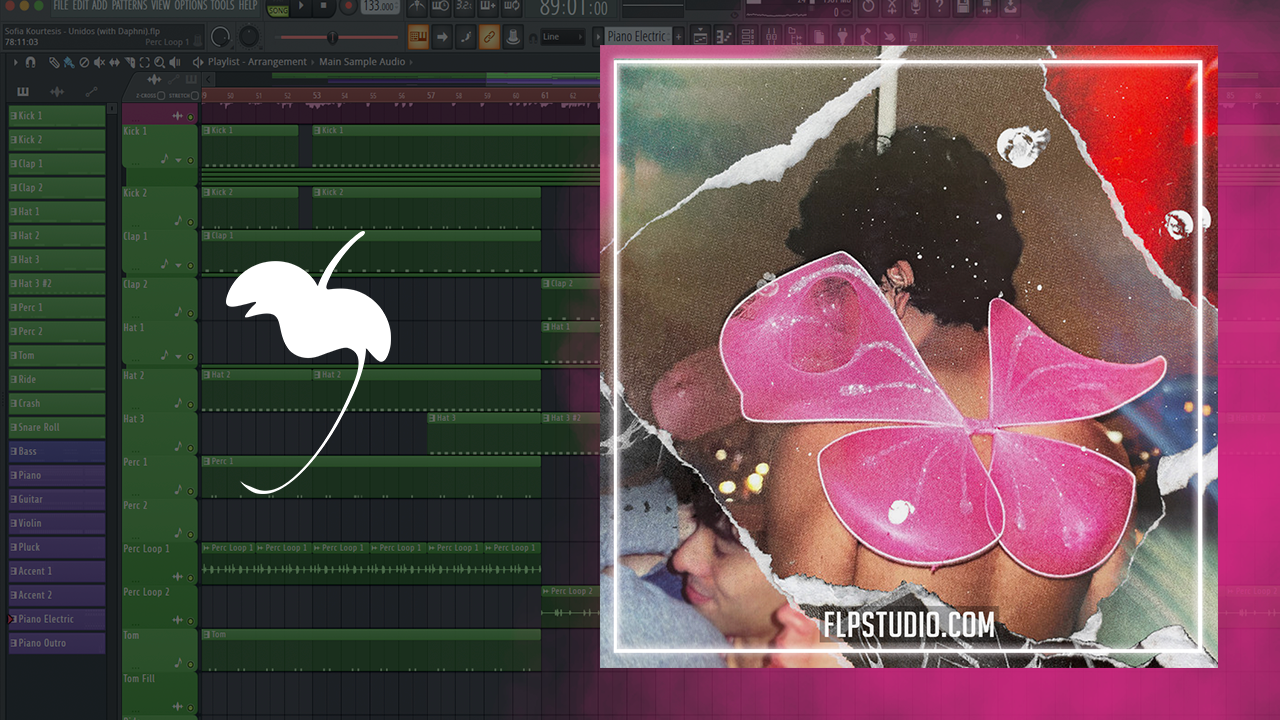Screen dimensions: 1280x720
Task: Toggle the magnet snap icon in Playlist
Action: [30, 62]
